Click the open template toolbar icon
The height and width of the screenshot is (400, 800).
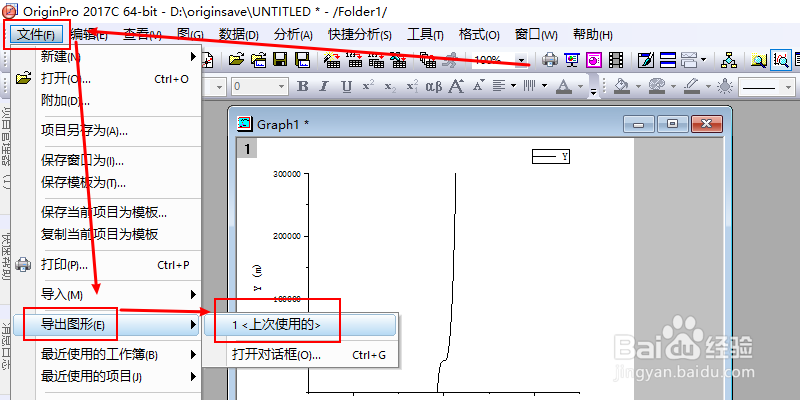[259, 60]
